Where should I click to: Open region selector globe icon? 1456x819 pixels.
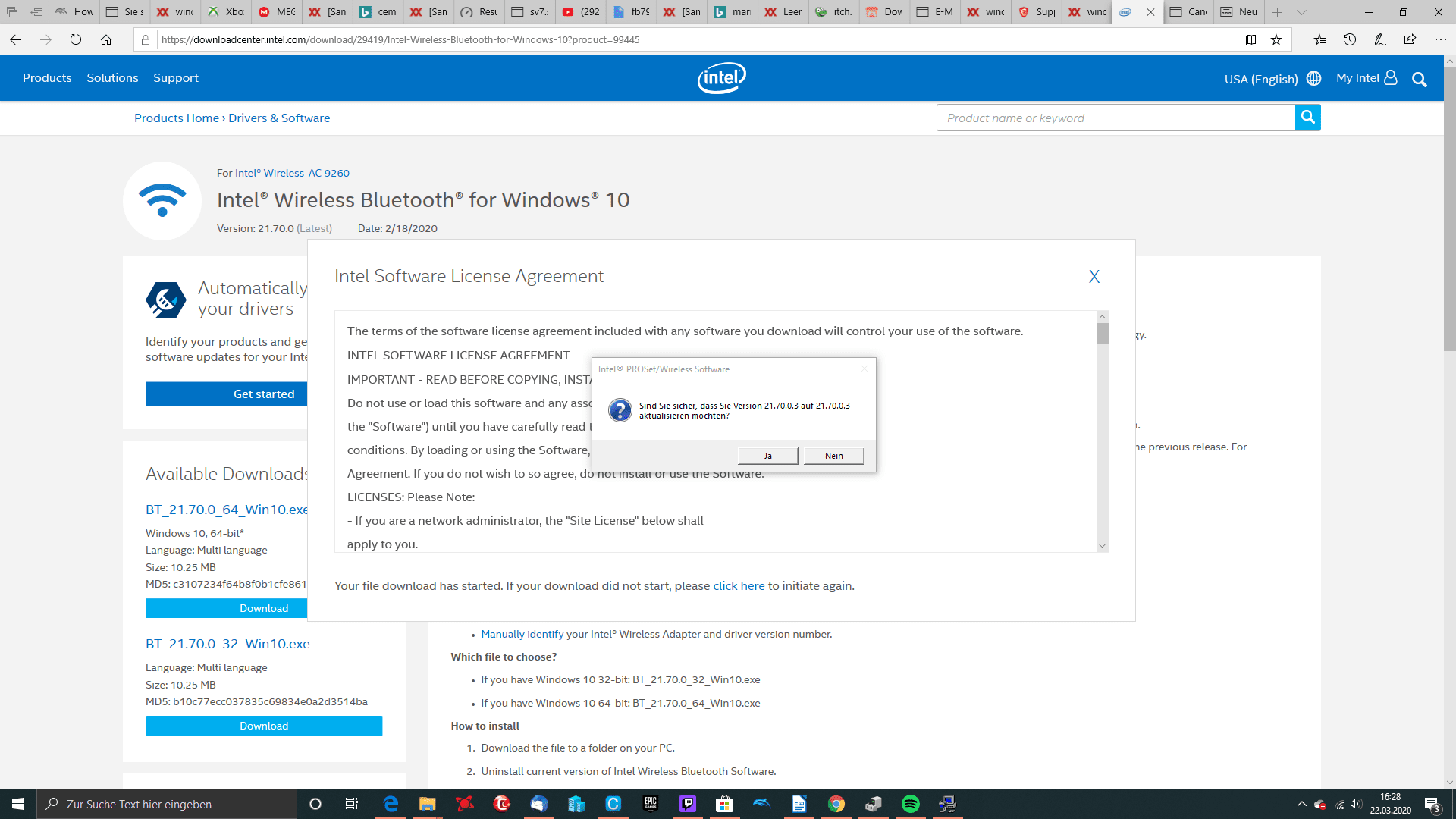pos(1314,78)
